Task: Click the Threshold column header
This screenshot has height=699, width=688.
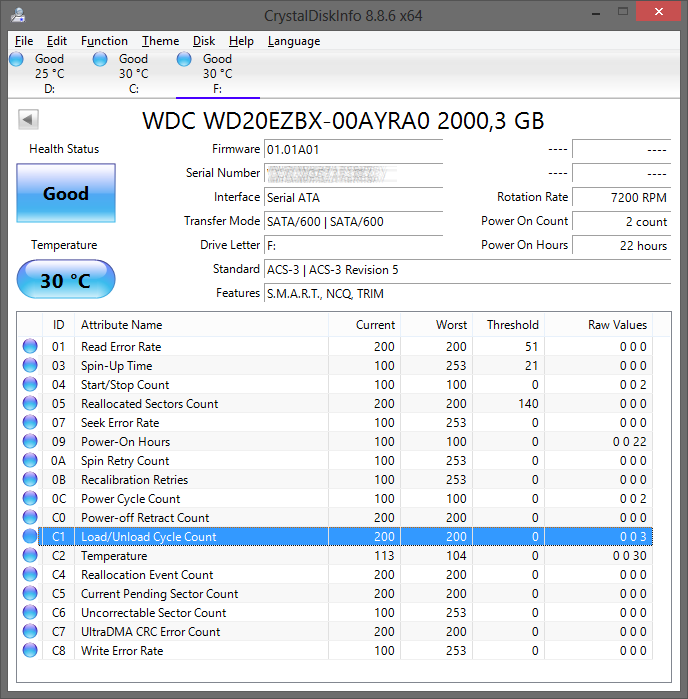Action: tap(509, 325)
